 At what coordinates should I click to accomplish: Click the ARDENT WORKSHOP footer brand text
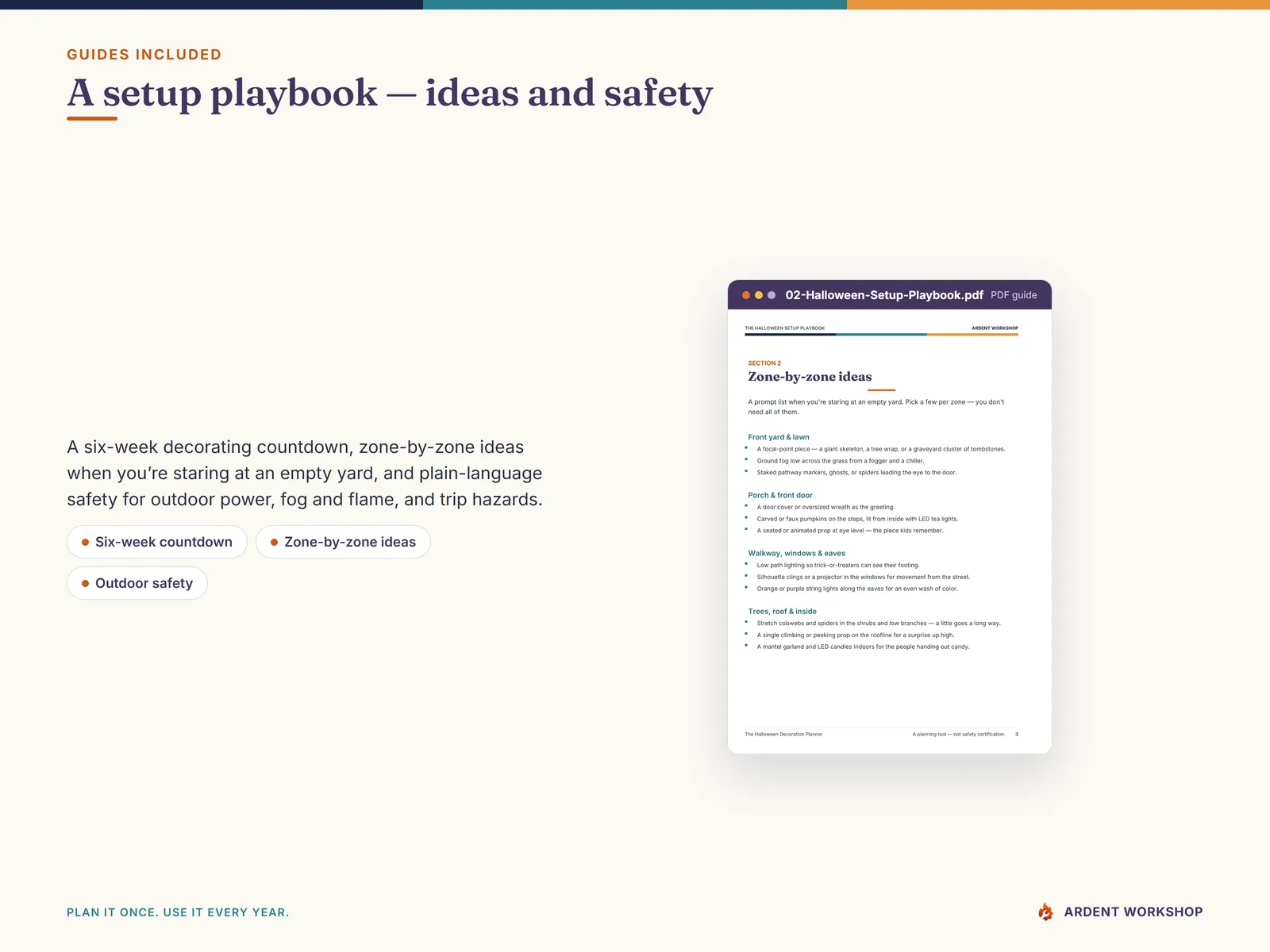click(1133, 912)
